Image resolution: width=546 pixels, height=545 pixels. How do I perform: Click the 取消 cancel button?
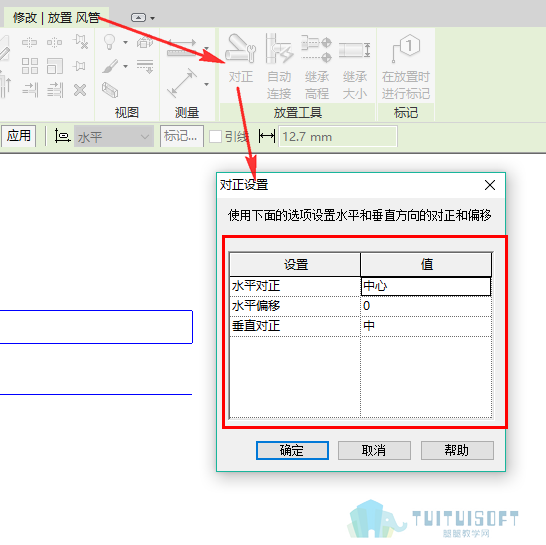pos(374,450)
